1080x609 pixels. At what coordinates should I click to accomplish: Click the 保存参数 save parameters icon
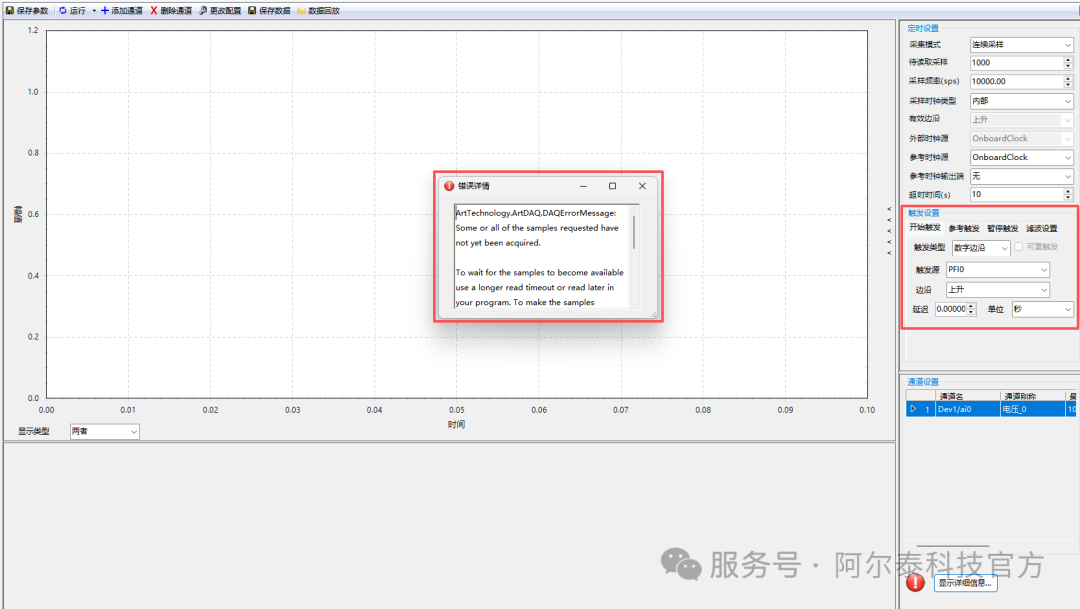9,10
